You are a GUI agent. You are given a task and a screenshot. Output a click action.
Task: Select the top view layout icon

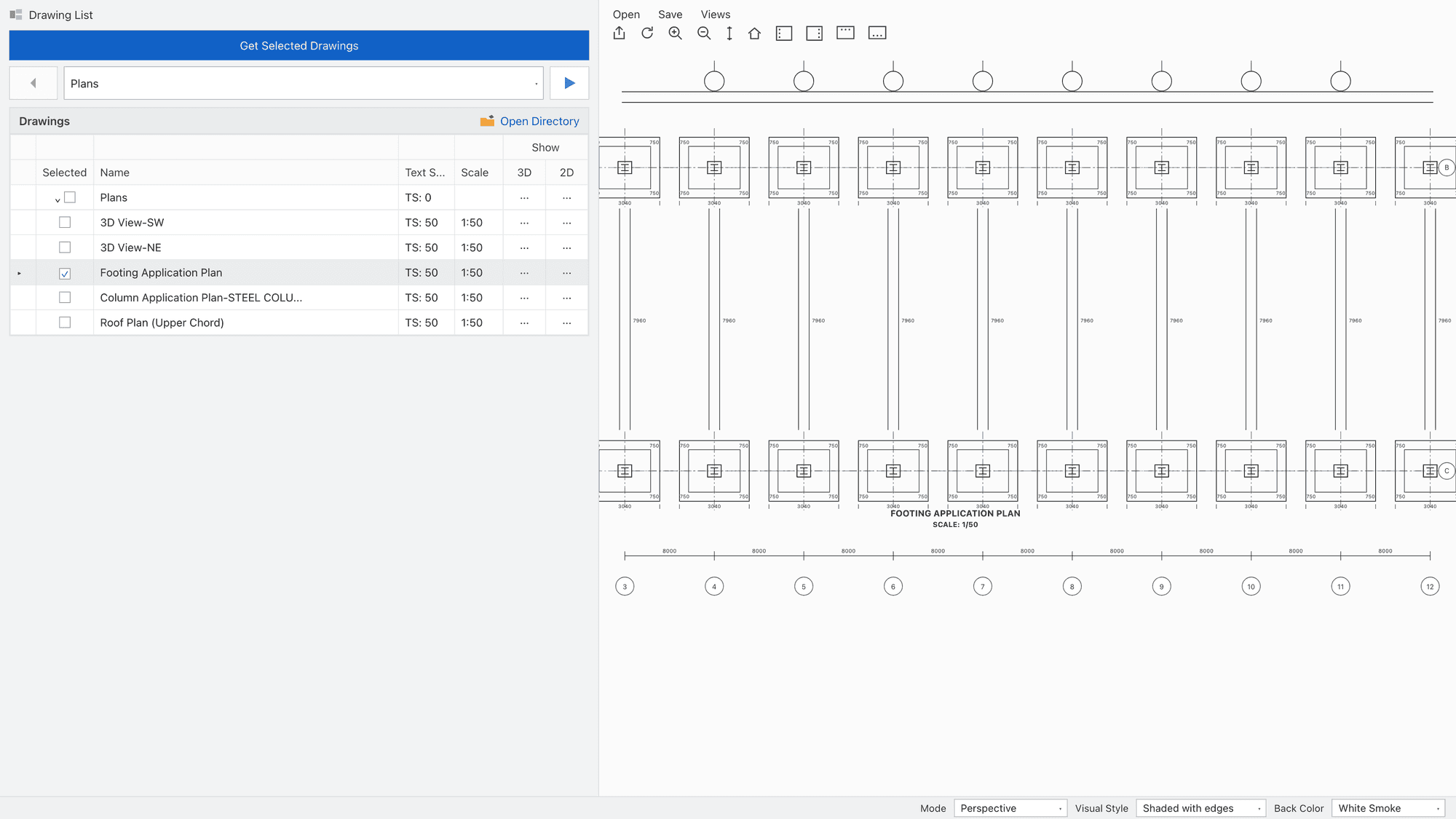pyautogui.click(x=845, y=33)
